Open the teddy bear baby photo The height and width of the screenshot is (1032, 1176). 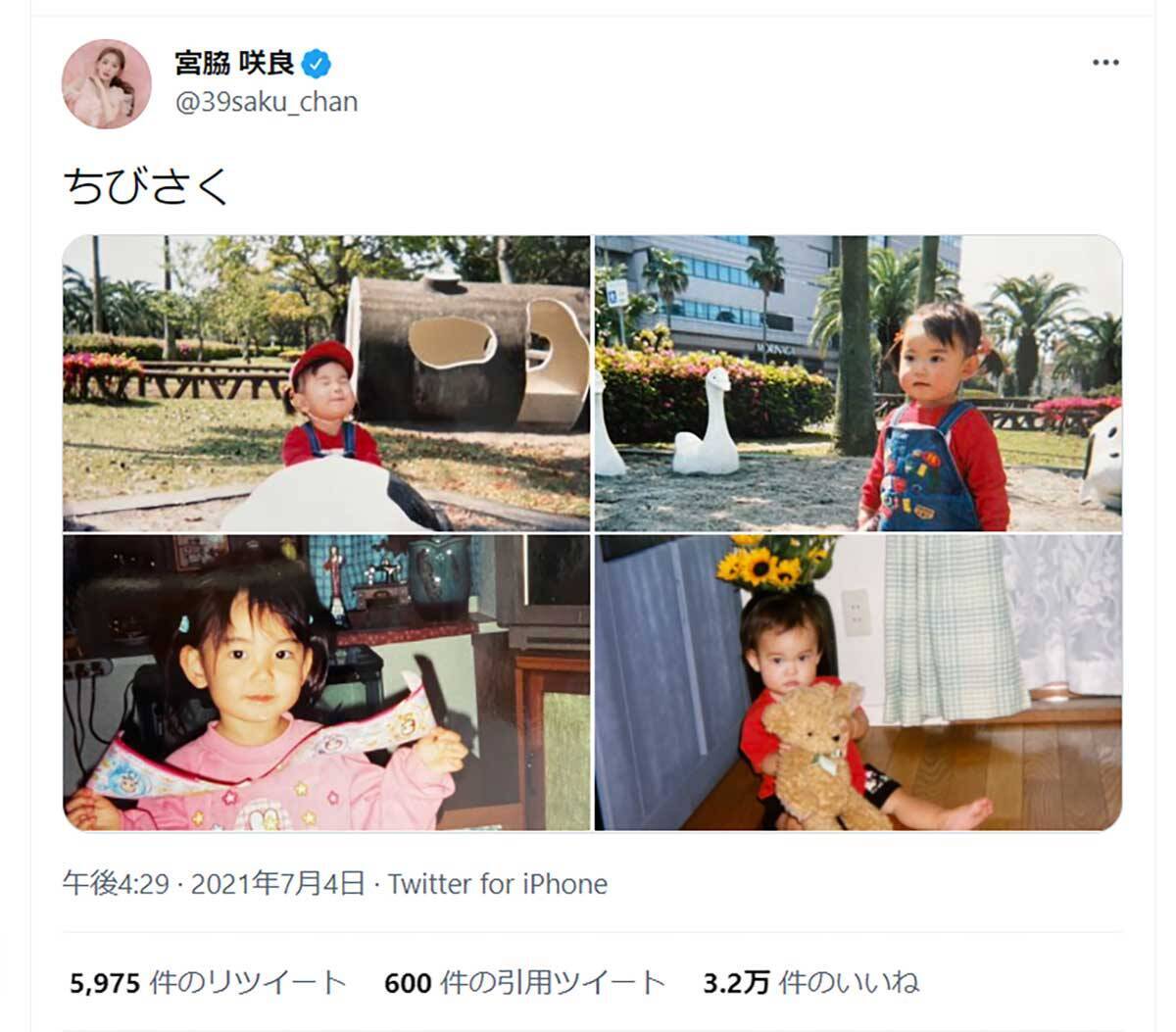tap(858, 682)
